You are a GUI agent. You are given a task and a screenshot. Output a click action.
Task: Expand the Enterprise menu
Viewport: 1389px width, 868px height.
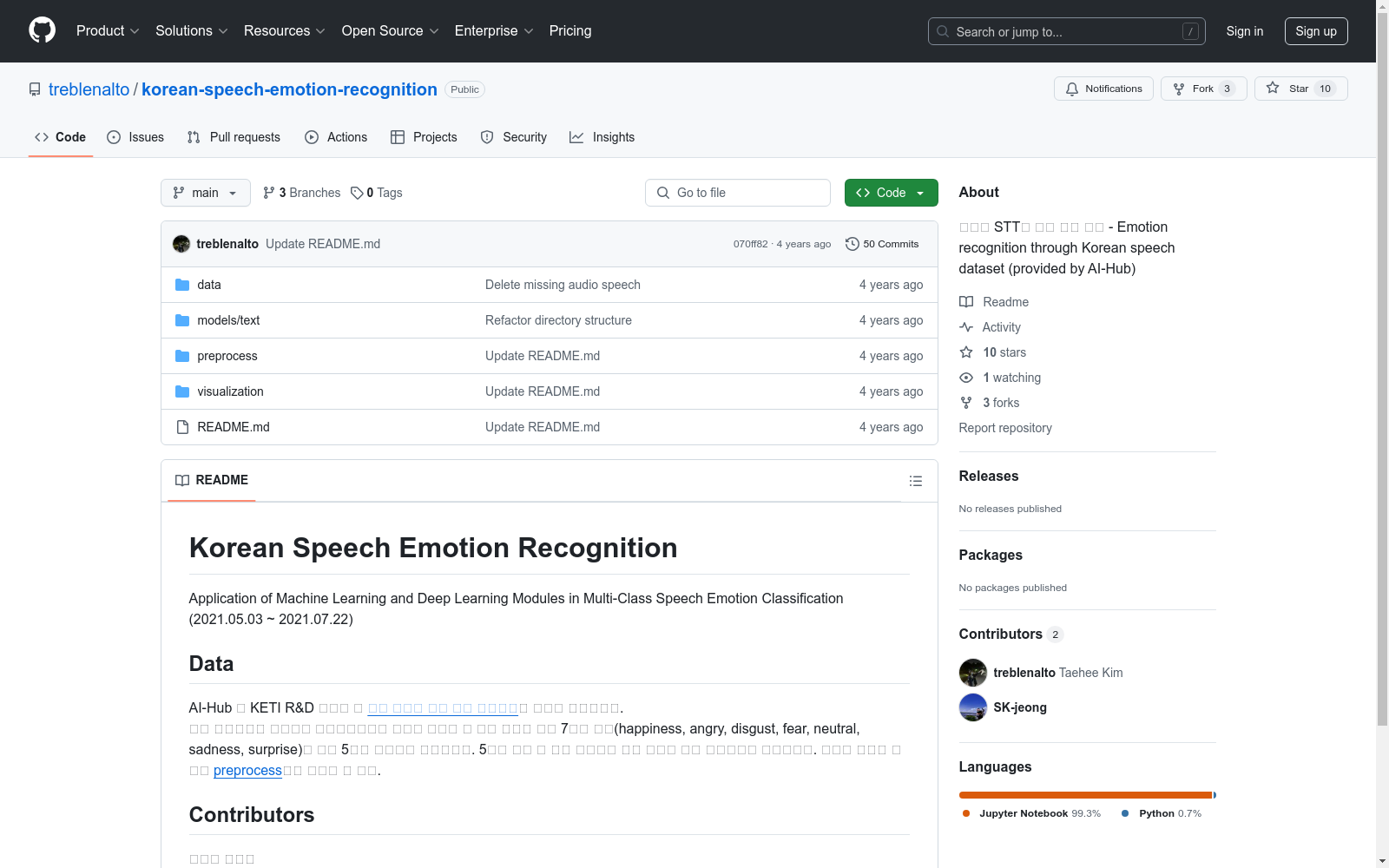(x=494, y=30)
